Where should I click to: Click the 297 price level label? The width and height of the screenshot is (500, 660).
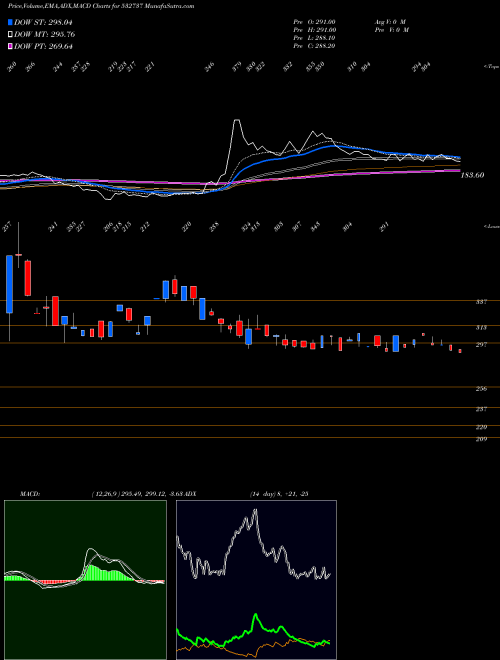[x=482, y=344]
